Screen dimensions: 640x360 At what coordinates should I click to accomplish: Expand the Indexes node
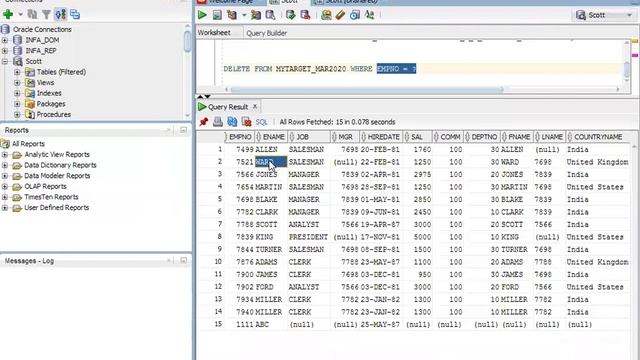17,93
